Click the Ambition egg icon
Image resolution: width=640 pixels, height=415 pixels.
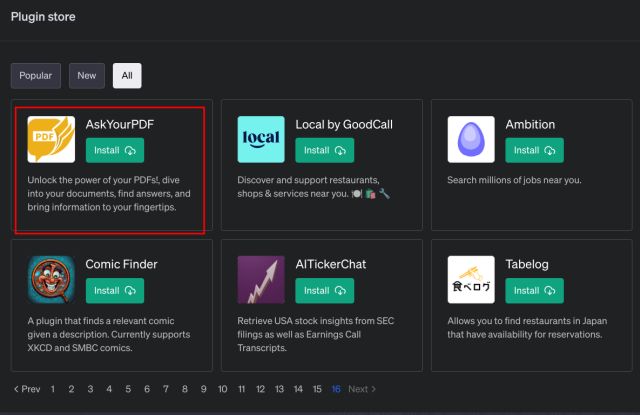click(x=471, y=139)
